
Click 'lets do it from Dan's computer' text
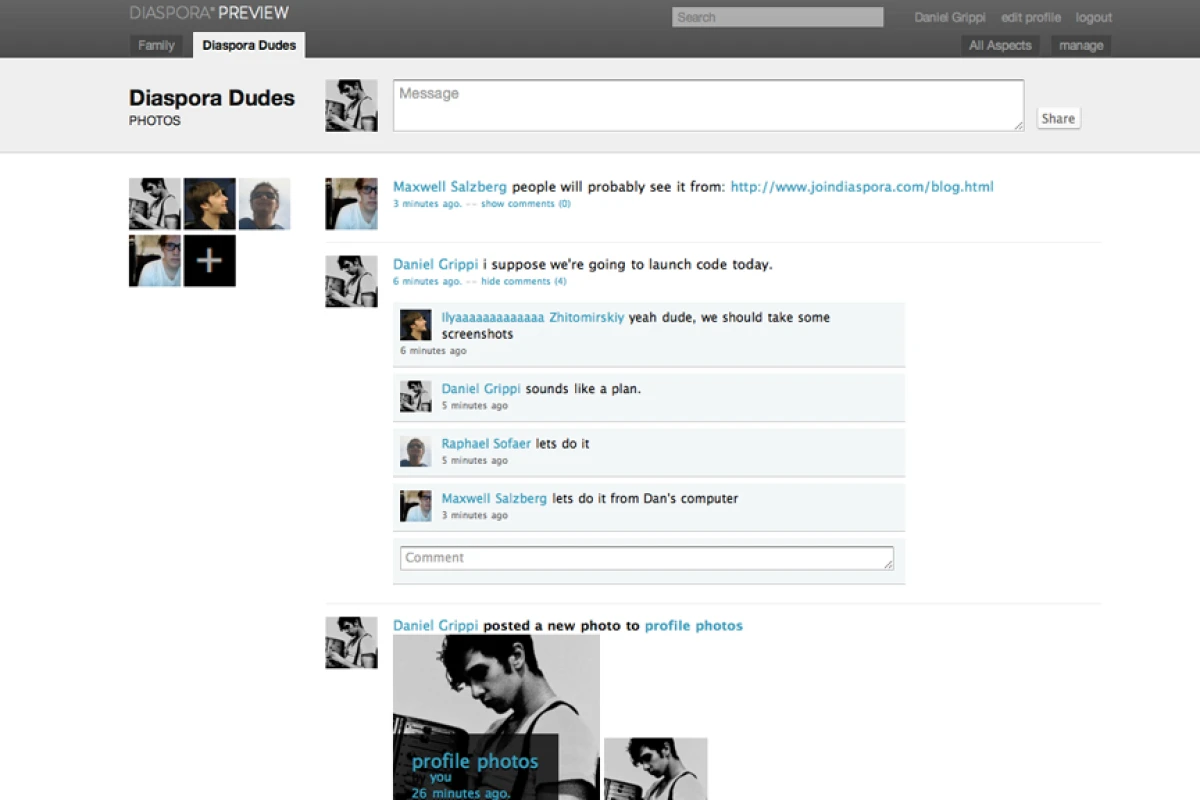645,499
